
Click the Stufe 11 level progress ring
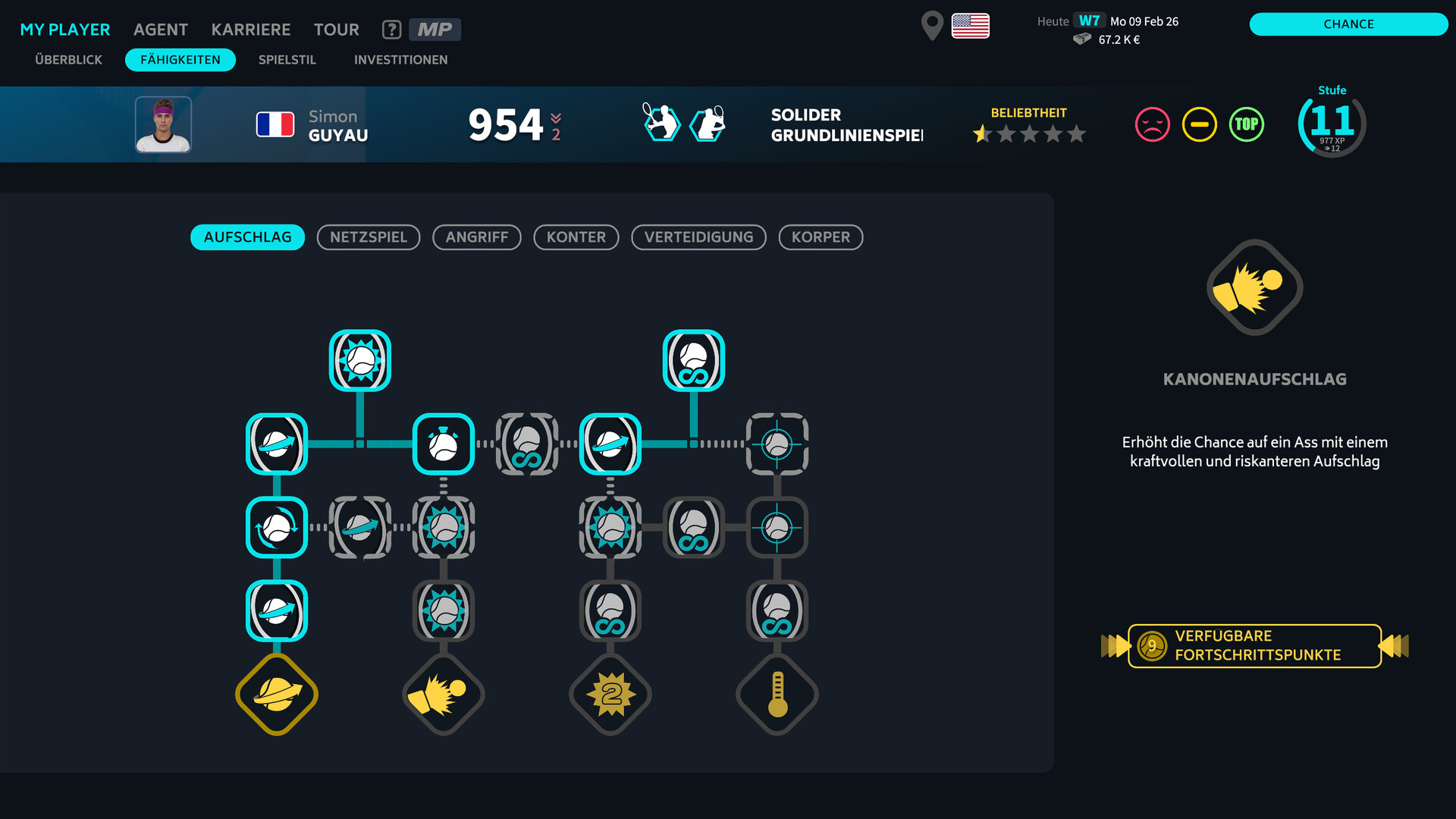[1332, 124]
